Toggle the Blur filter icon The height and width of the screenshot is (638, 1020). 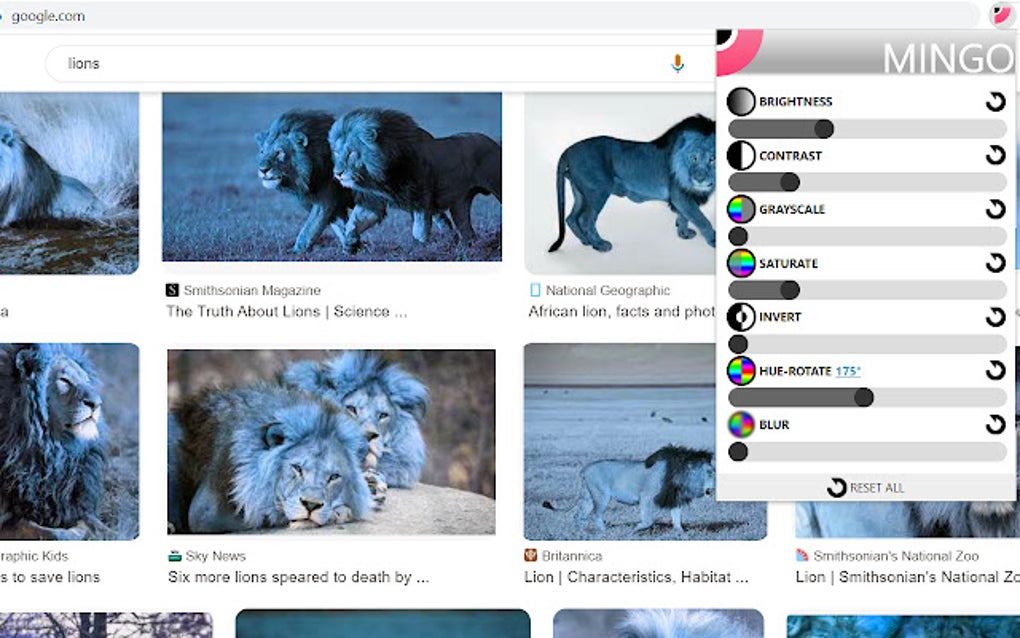click(740, 424)
